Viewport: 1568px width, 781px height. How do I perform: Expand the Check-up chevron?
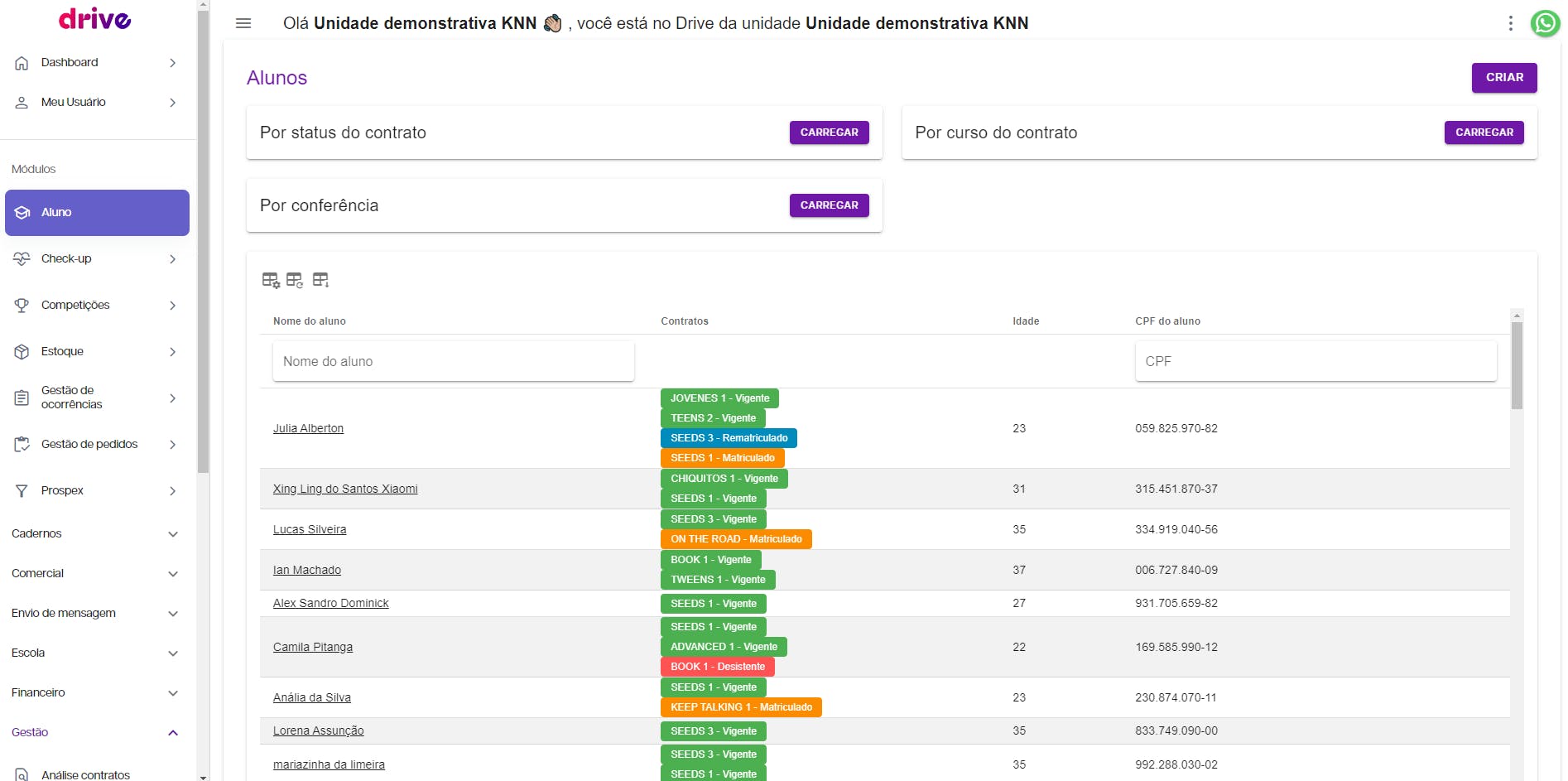(x=172, y=259)
